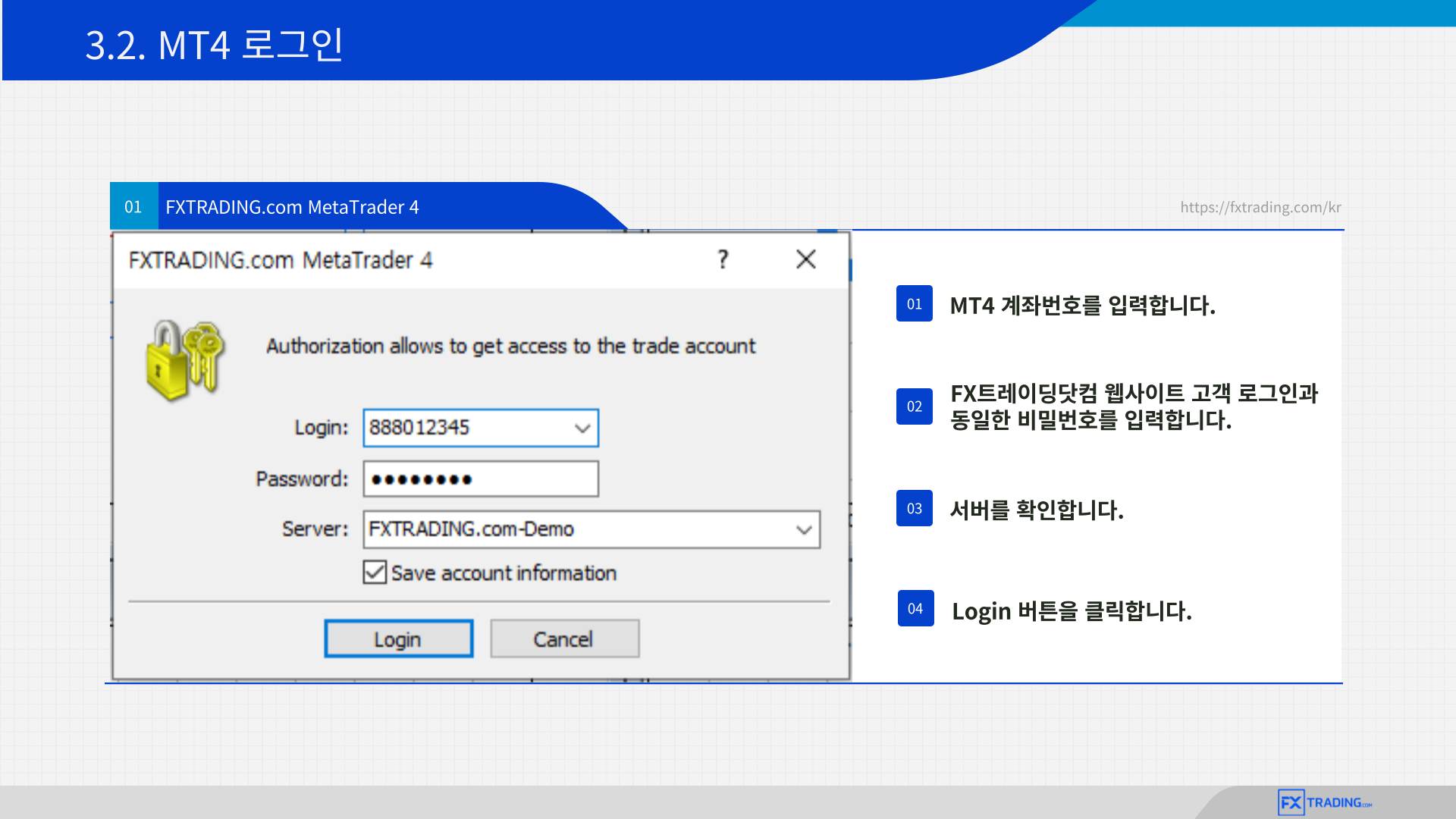This screenshot has height=819, width=1456.
Task: Click the blue banner caption FXTRADING.com MetaTrader 4
Action: (x=292, y=207)
